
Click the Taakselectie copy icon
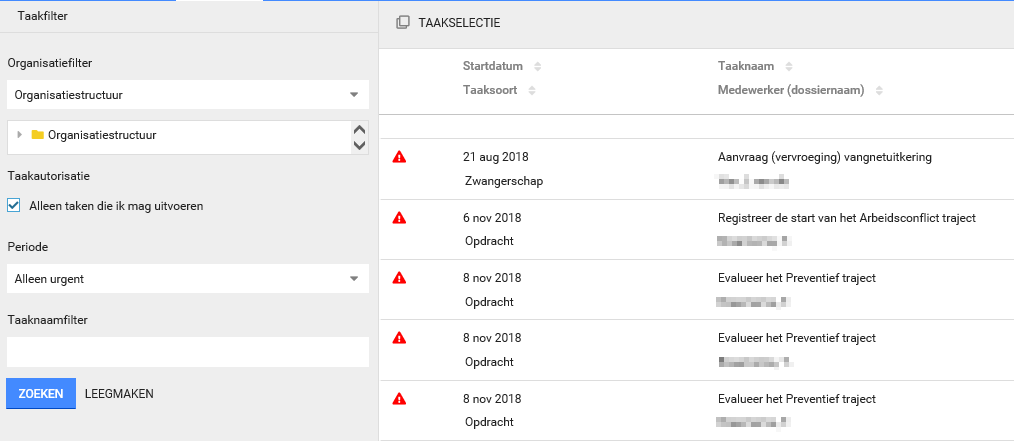point(402,22)
